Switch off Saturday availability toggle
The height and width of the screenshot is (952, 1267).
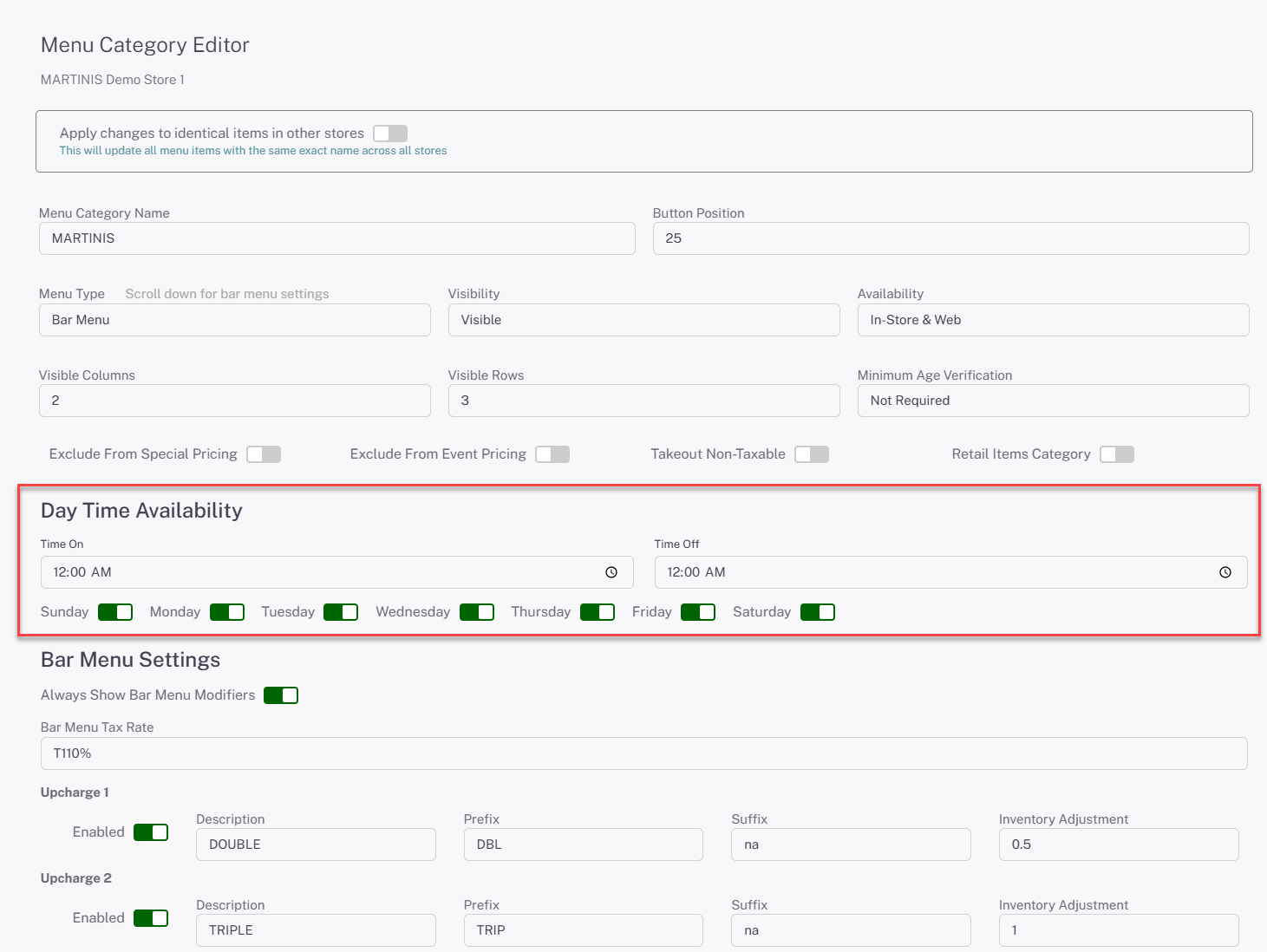point(818,612)
